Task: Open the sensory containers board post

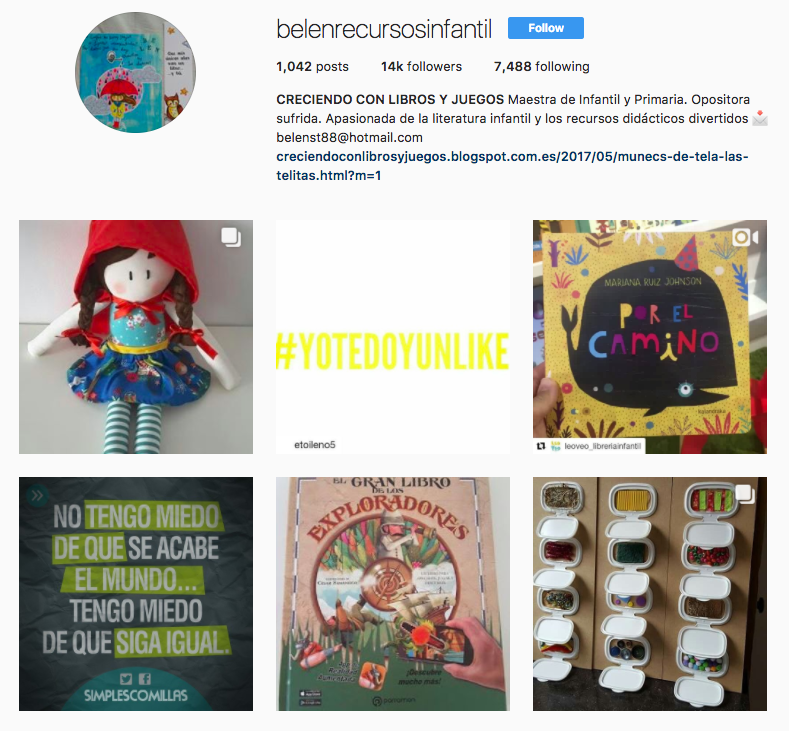Action: click(x=650, y=594)
